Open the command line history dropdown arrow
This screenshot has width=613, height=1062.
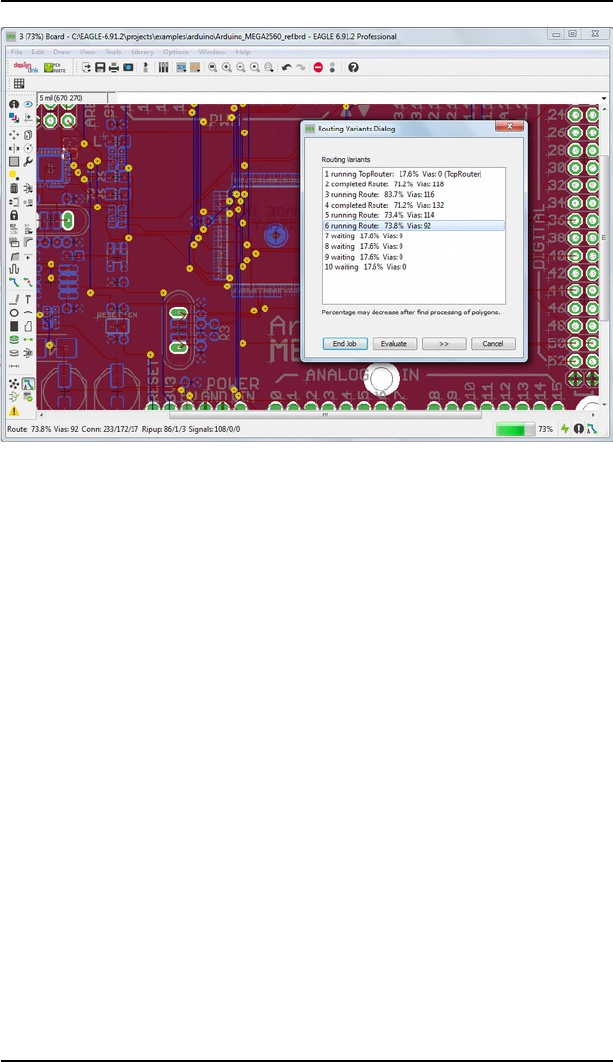pos(604,98)
